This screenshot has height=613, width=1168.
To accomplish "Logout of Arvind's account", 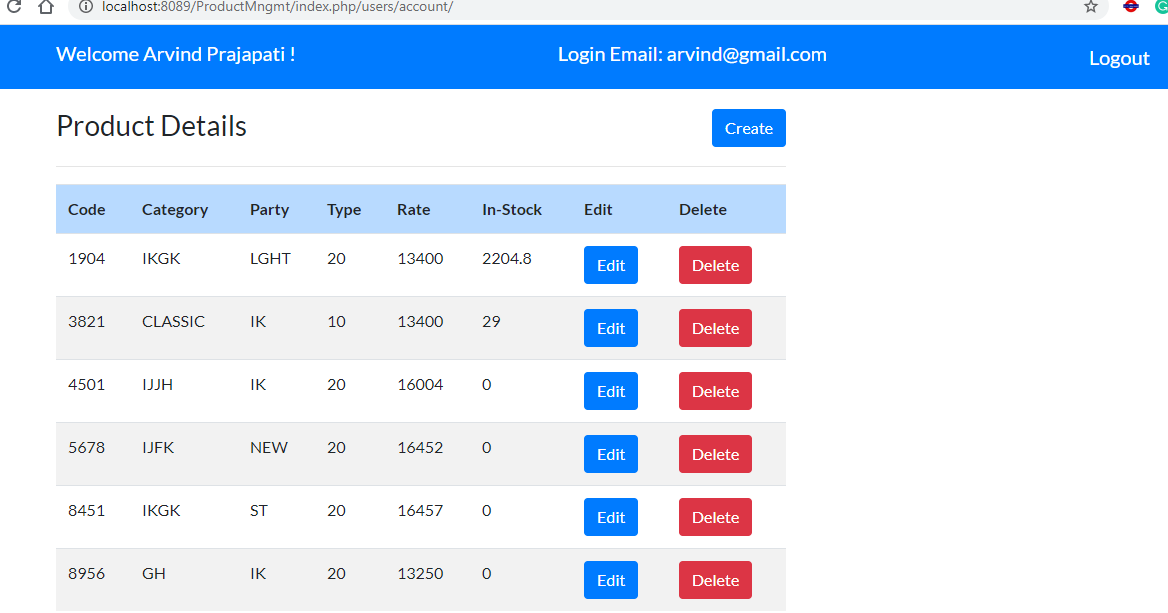I will coord(1119,57).
